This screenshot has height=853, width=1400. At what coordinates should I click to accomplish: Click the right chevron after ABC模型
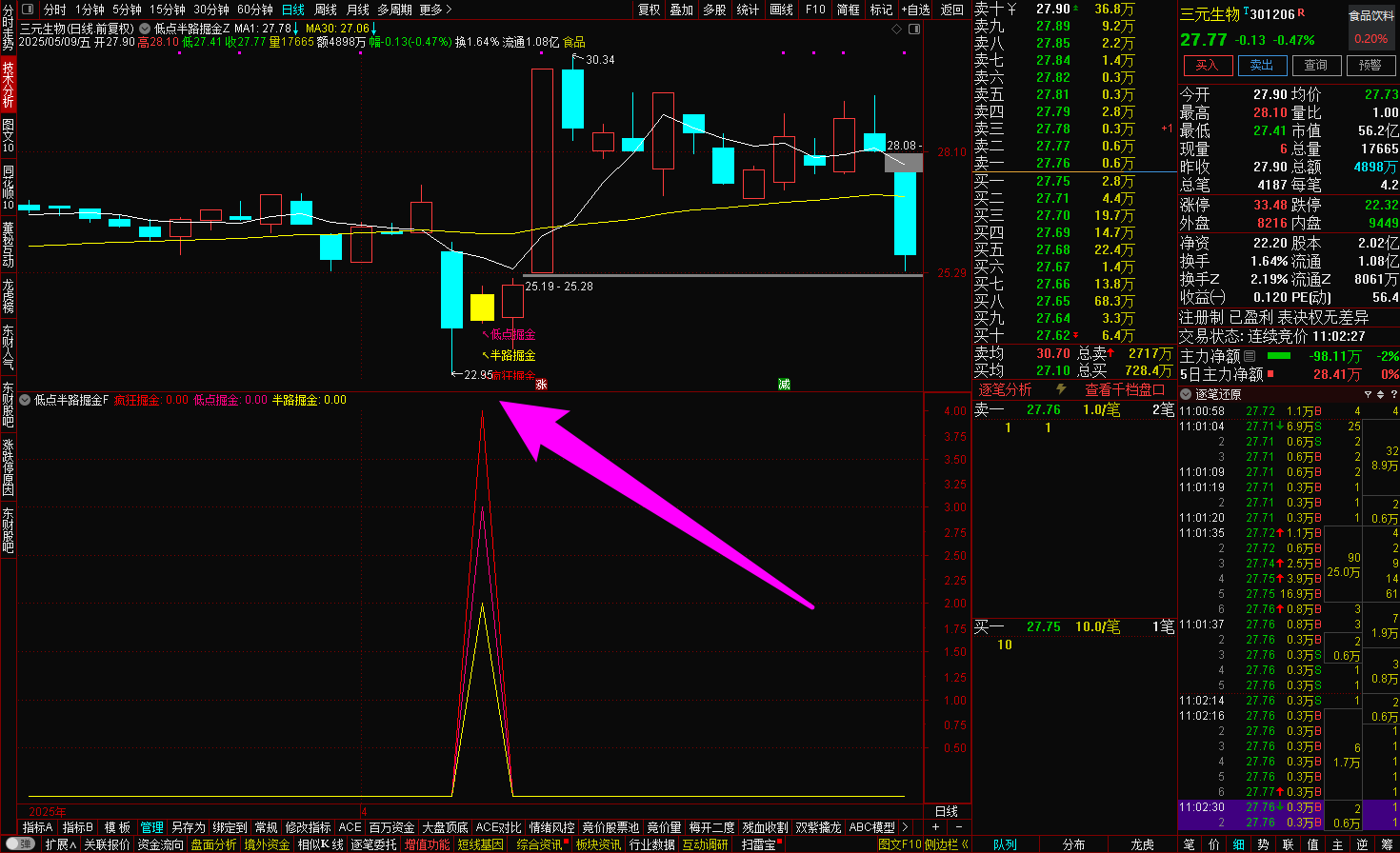point(905,827)
